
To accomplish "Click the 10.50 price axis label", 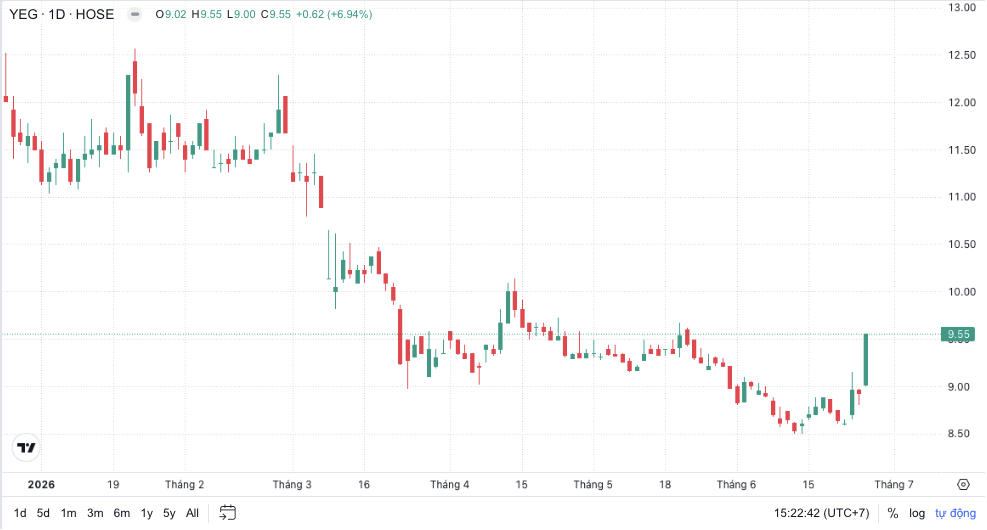I will pos(962,244).
